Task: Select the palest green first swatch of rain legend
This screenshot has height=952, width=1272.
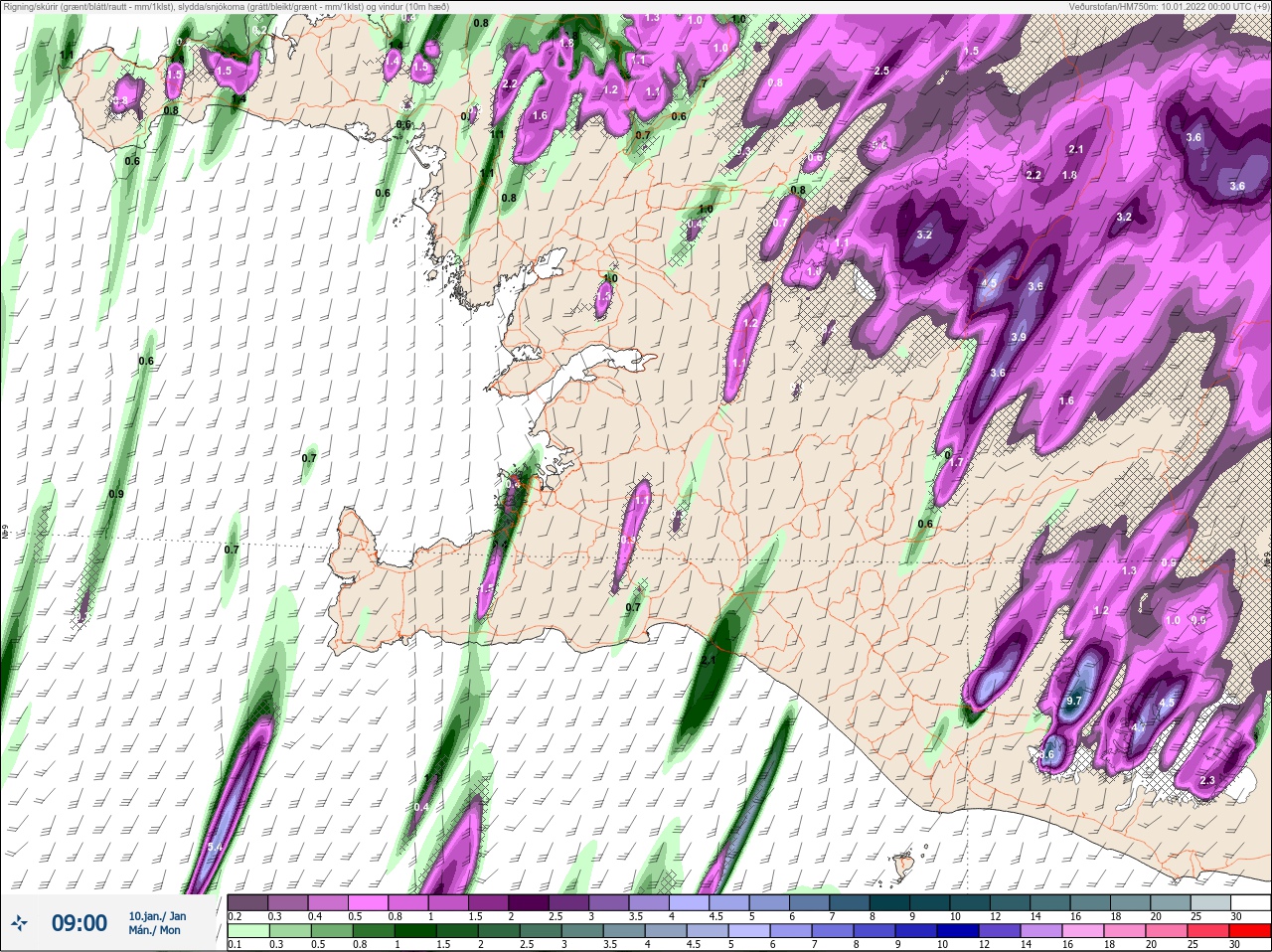Action: [248, 931]
